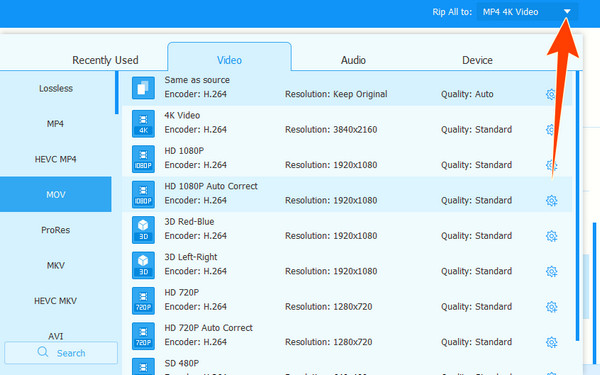Choose MP4 in the format sidebar

tap(56, 124)
